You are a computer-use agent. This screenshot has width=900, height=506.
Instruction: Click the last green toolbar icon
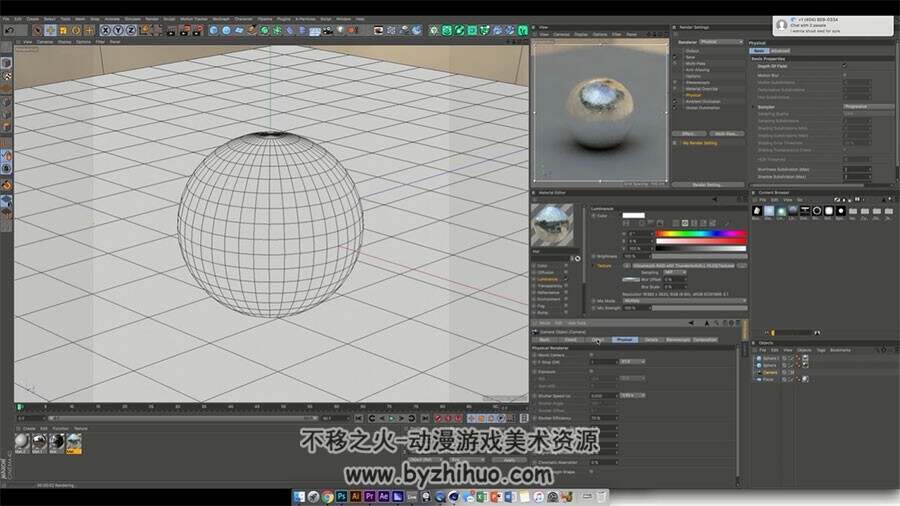click(522, 30)
